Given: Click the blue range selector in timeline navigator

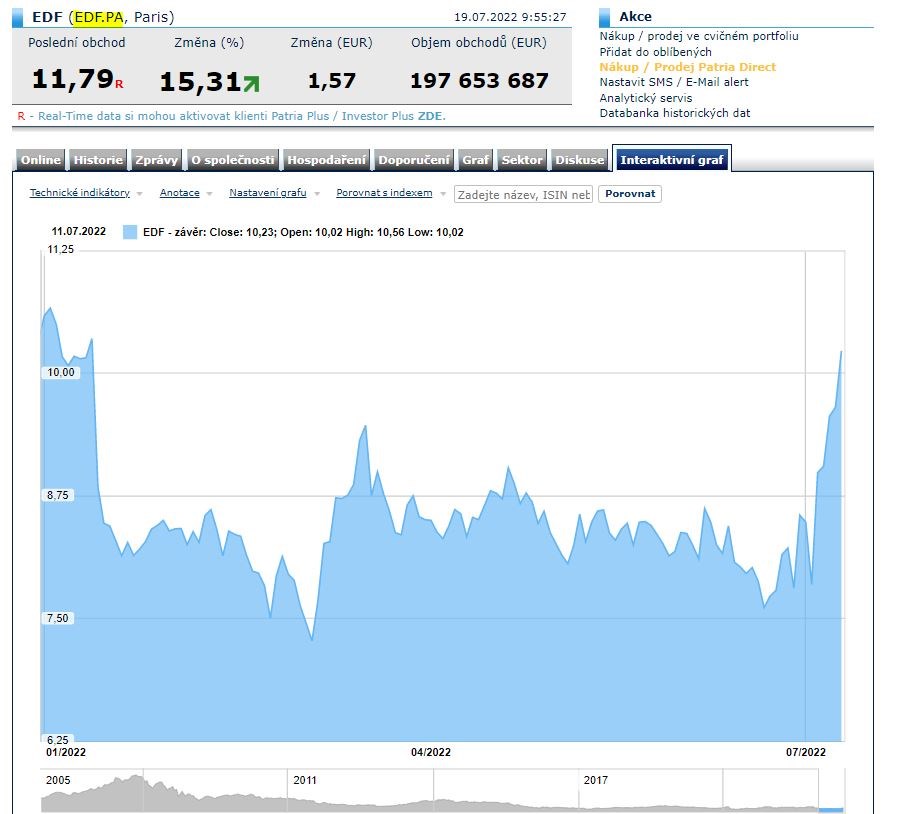Looking at the screenshot, I should (831, 809).
